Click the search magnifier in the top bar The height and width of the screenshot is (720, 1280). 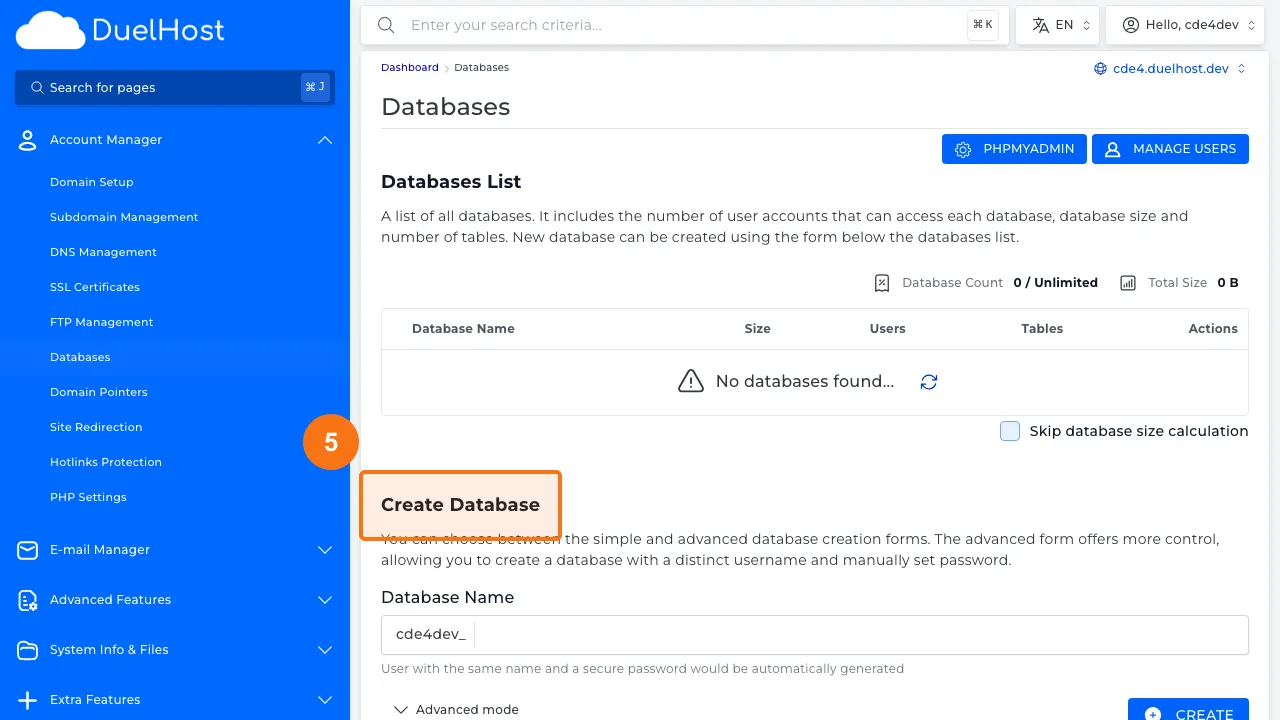tap(386, 25)
